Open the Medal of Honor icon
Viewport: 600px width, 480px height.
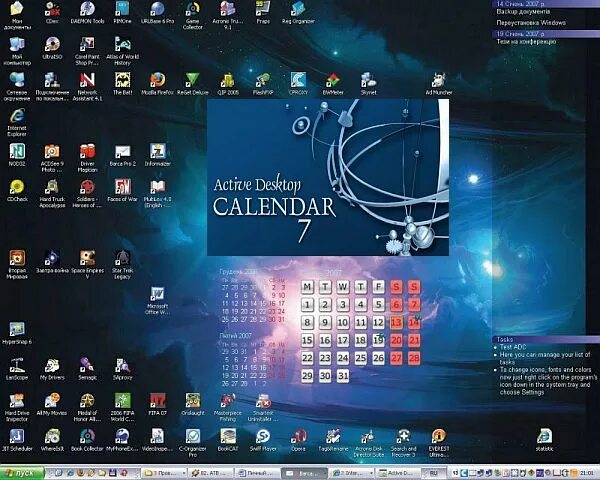[x=87, y=407]
